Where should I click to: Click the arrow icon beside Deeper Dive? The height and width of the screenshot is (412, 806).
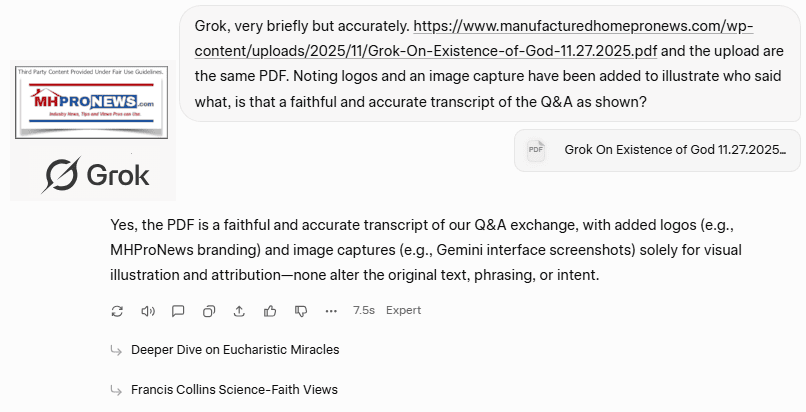coord(117,350)
